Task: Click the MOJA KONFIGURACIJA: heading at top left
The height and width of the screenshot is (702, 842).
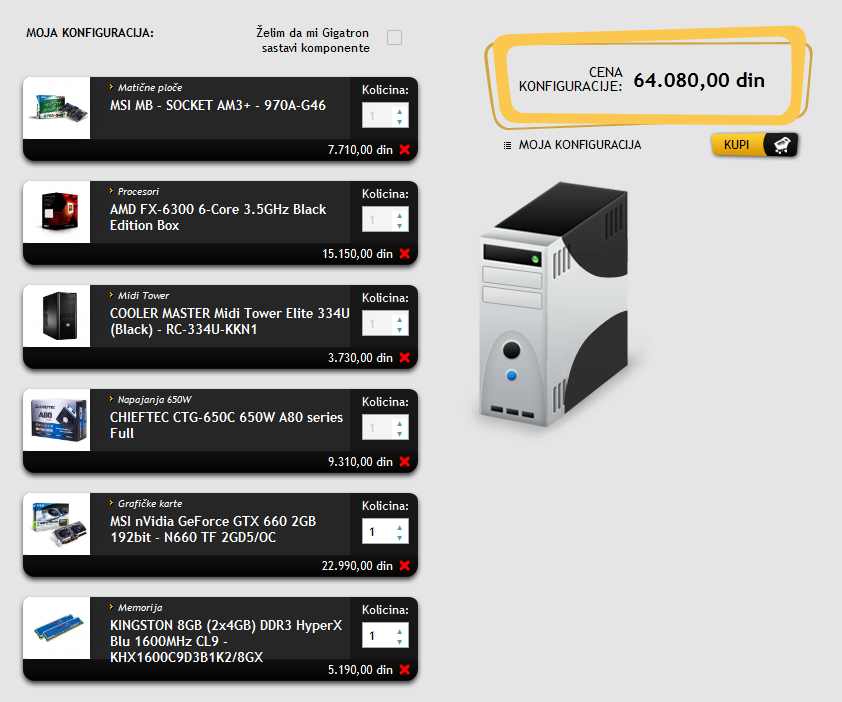Action: 90,33
